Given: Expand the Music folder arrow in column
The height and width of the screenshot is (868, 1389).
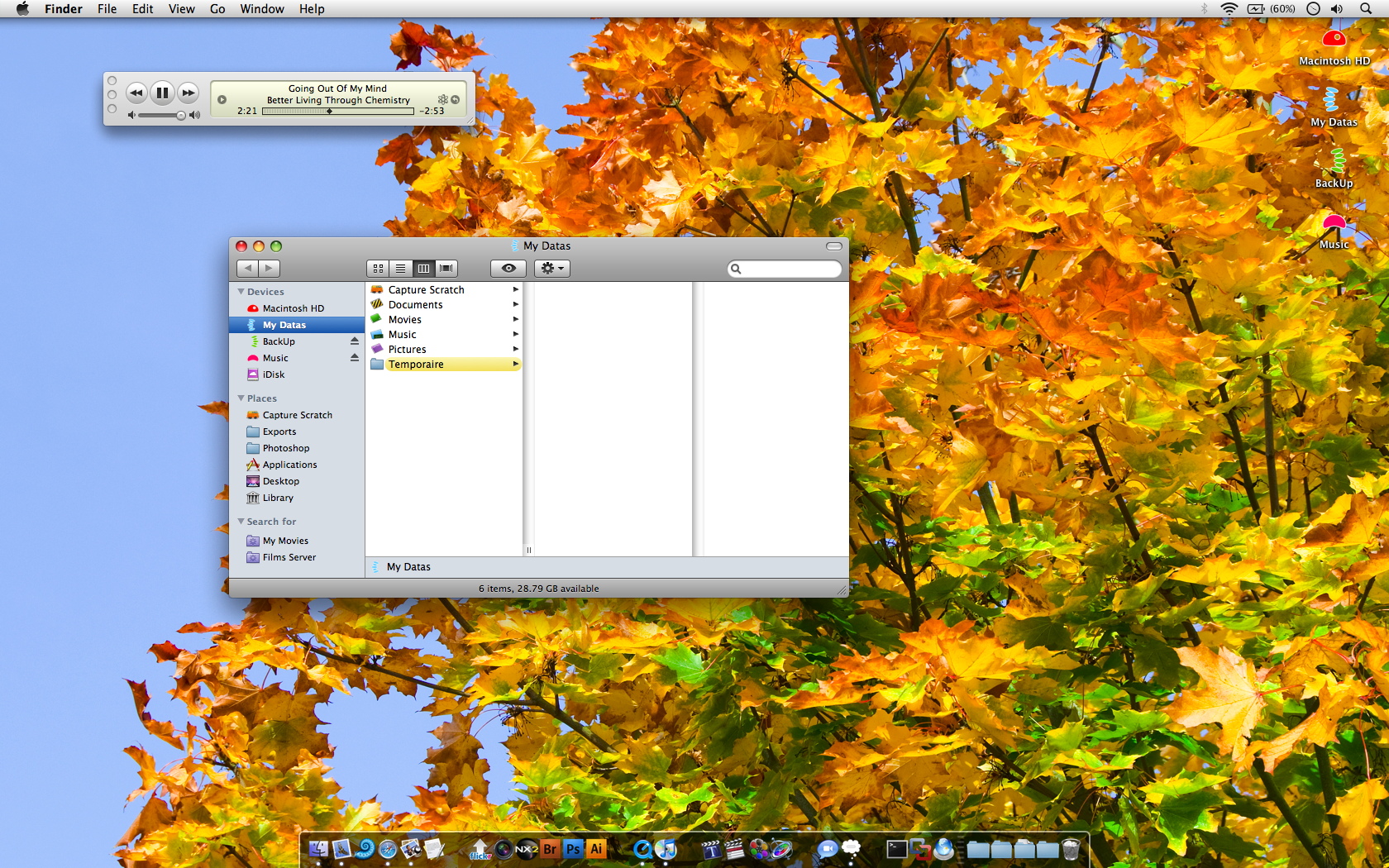Looking at the screenshot, I should tap(515, 335).
